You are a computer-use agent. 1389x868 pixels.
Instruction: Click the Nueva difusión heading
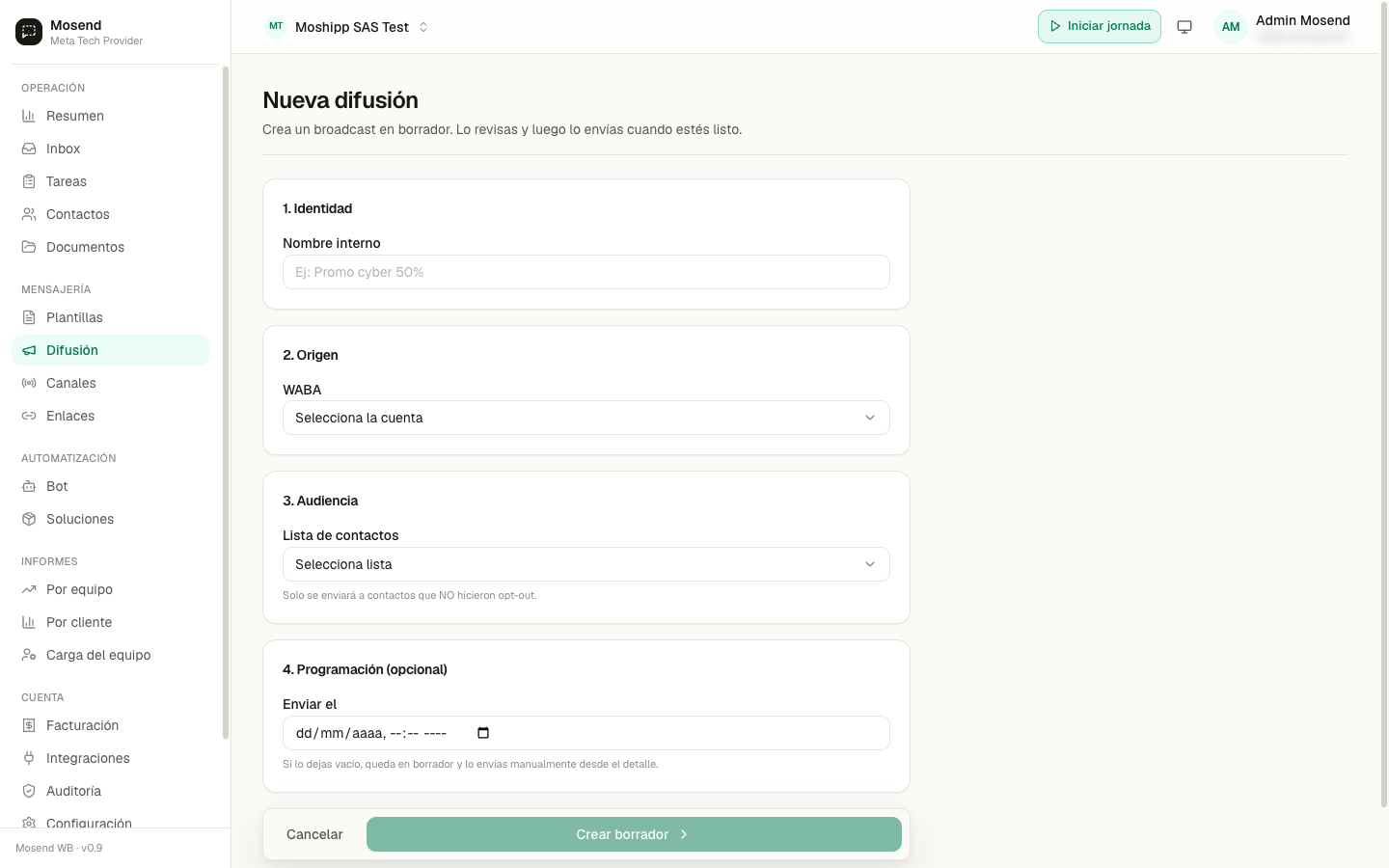(x=340, y=100)
